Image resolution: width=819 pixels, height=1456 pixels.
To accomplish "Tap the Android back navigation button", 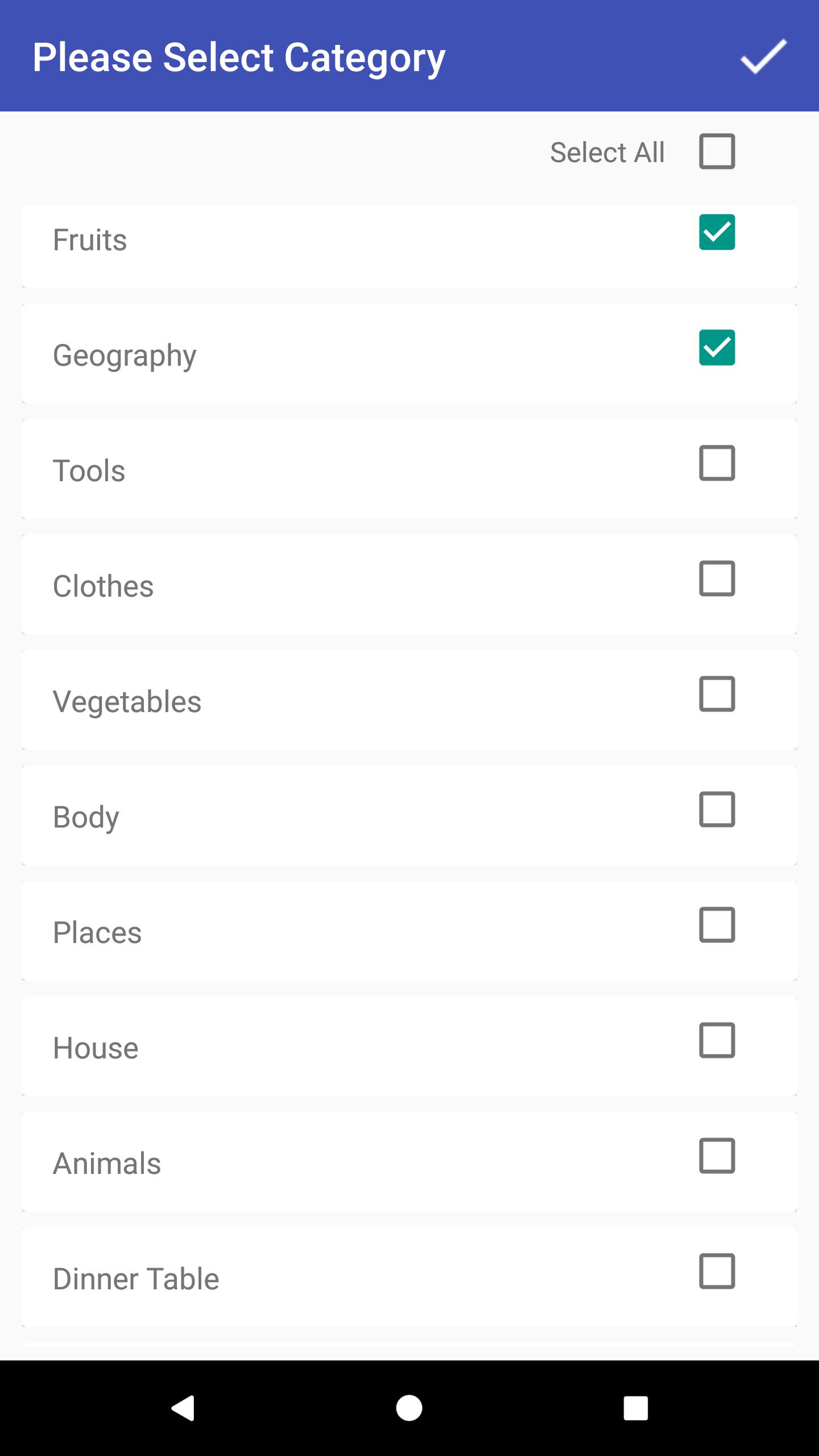I will [183, 1408].
